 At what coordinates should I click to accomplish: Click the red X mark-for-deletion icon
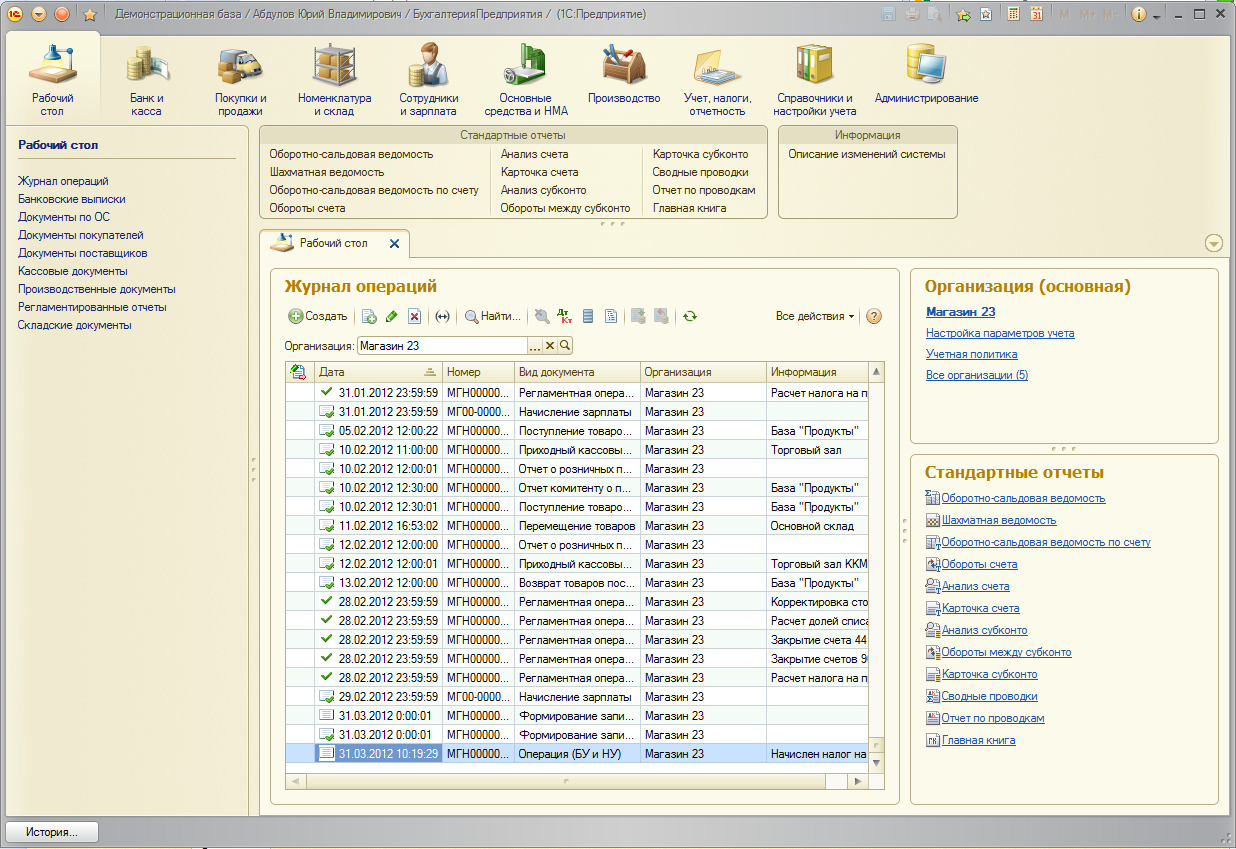414,316
